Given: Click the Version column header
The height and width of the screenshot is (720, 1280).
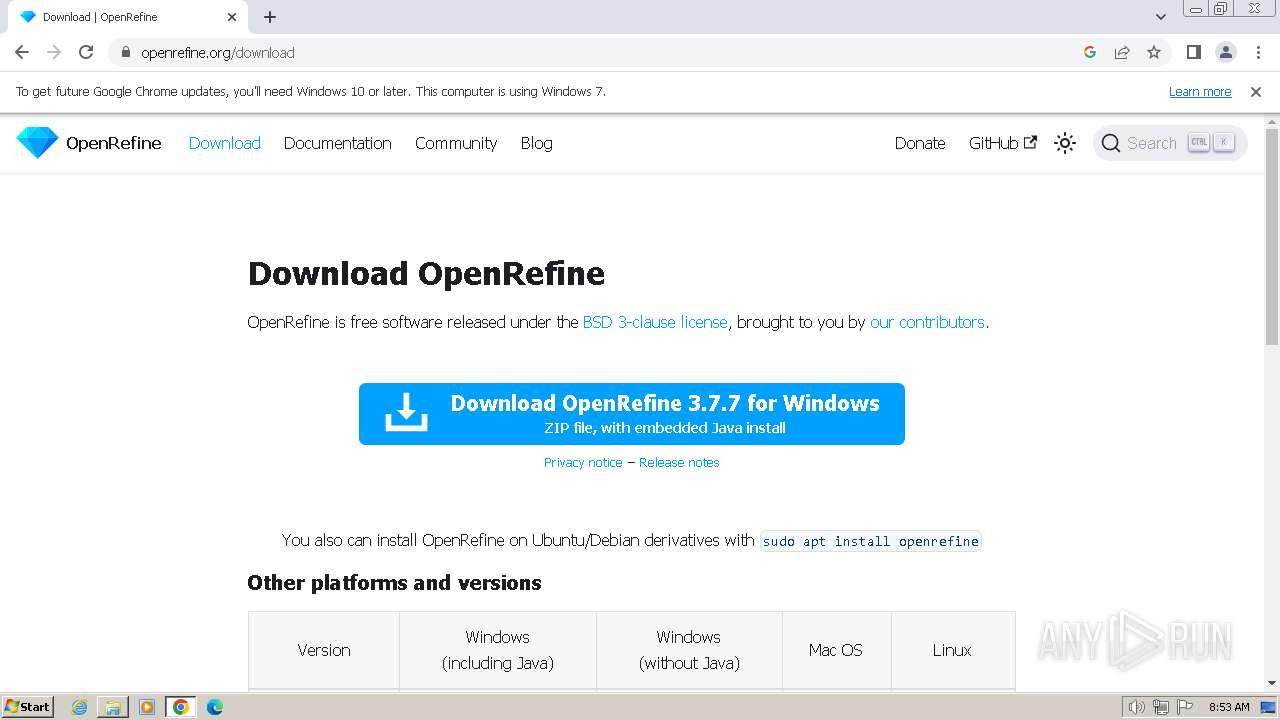Looking at the screenshot, I should click(324, 650).
